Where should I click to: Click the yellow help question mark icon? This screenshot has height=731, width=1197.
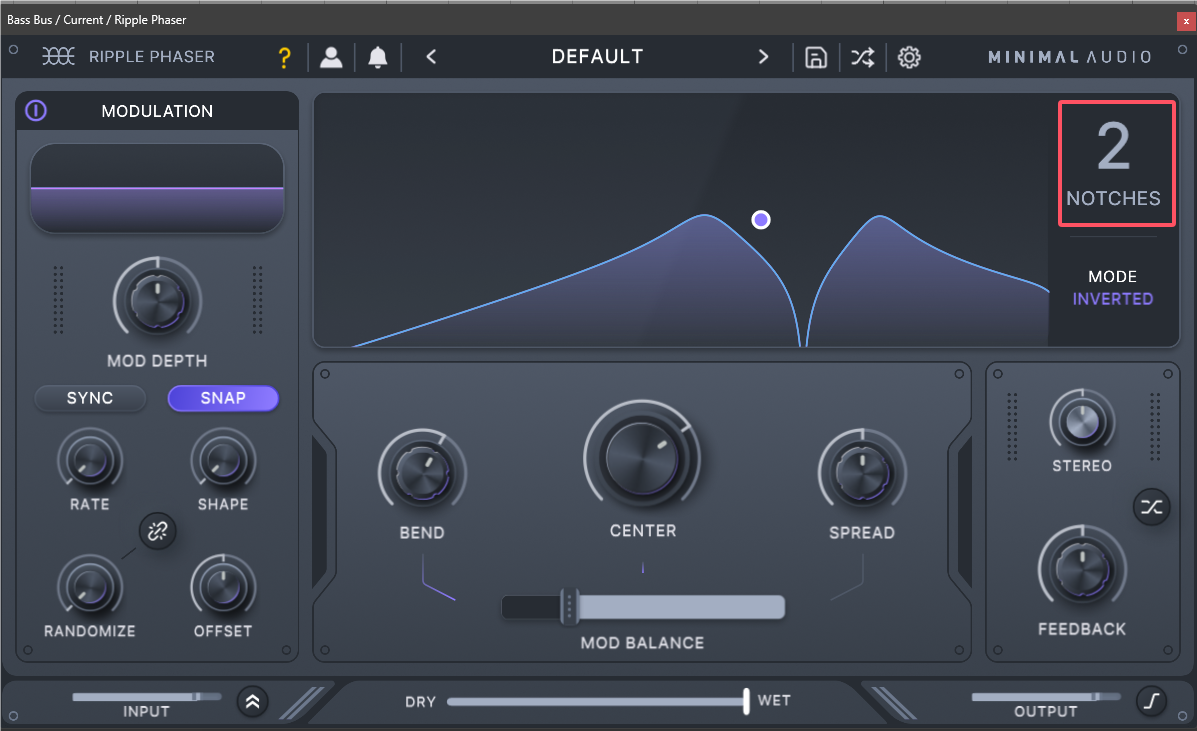(285, 58)
